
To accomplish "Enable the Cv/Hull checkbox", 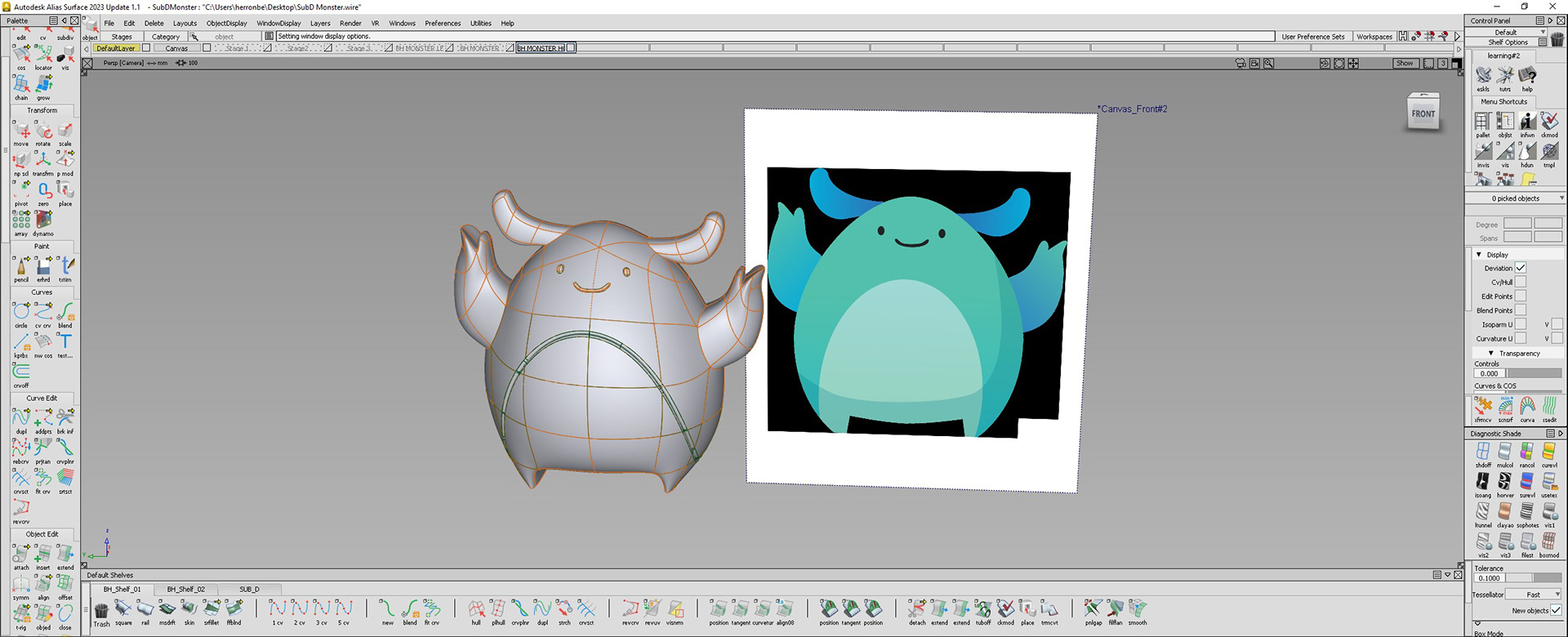I will [1521, 282].
